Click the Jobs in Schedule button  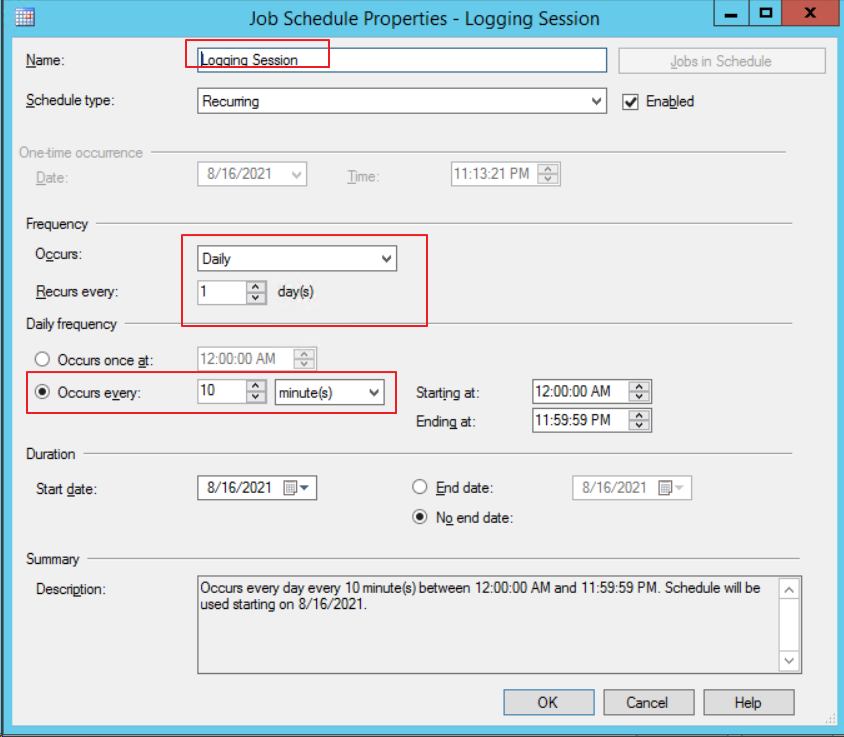coord(721,61)
